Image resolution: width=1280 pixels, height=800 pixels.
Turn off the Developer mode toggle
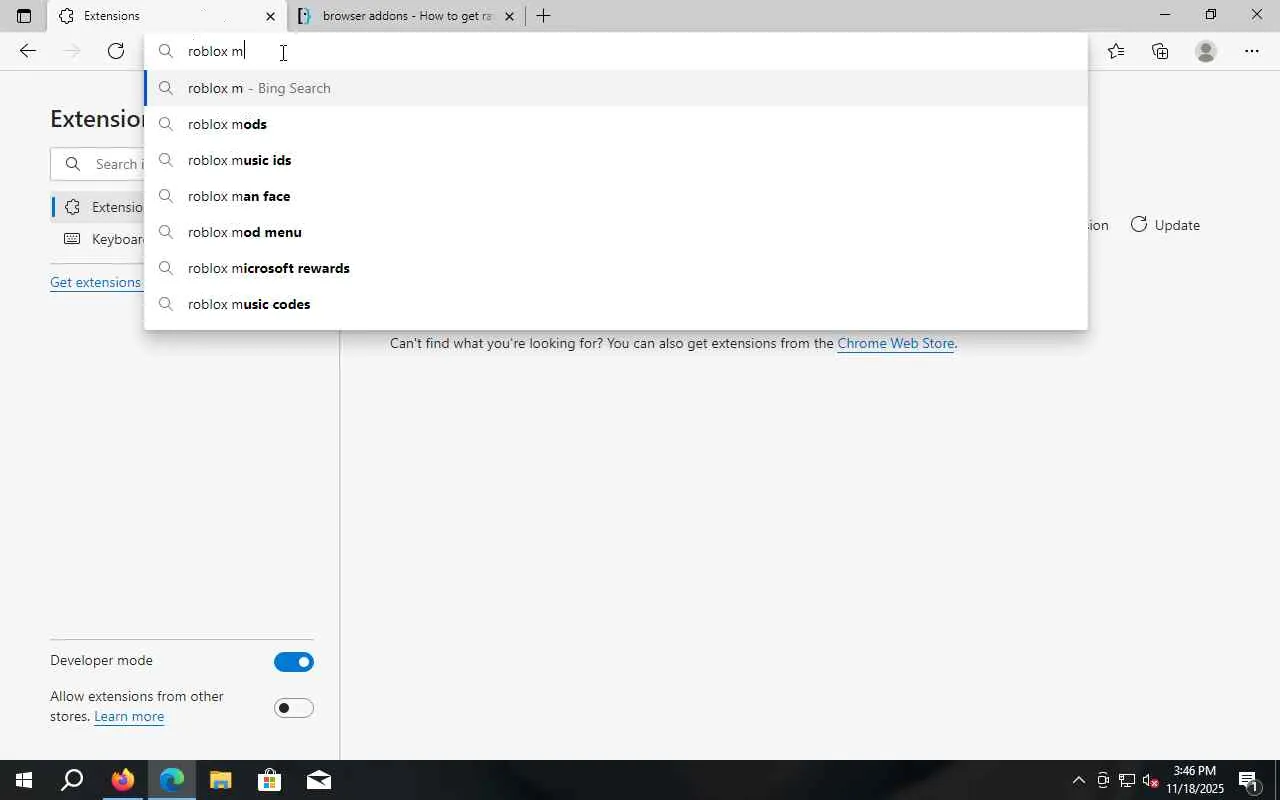click(x=294, y=662)
